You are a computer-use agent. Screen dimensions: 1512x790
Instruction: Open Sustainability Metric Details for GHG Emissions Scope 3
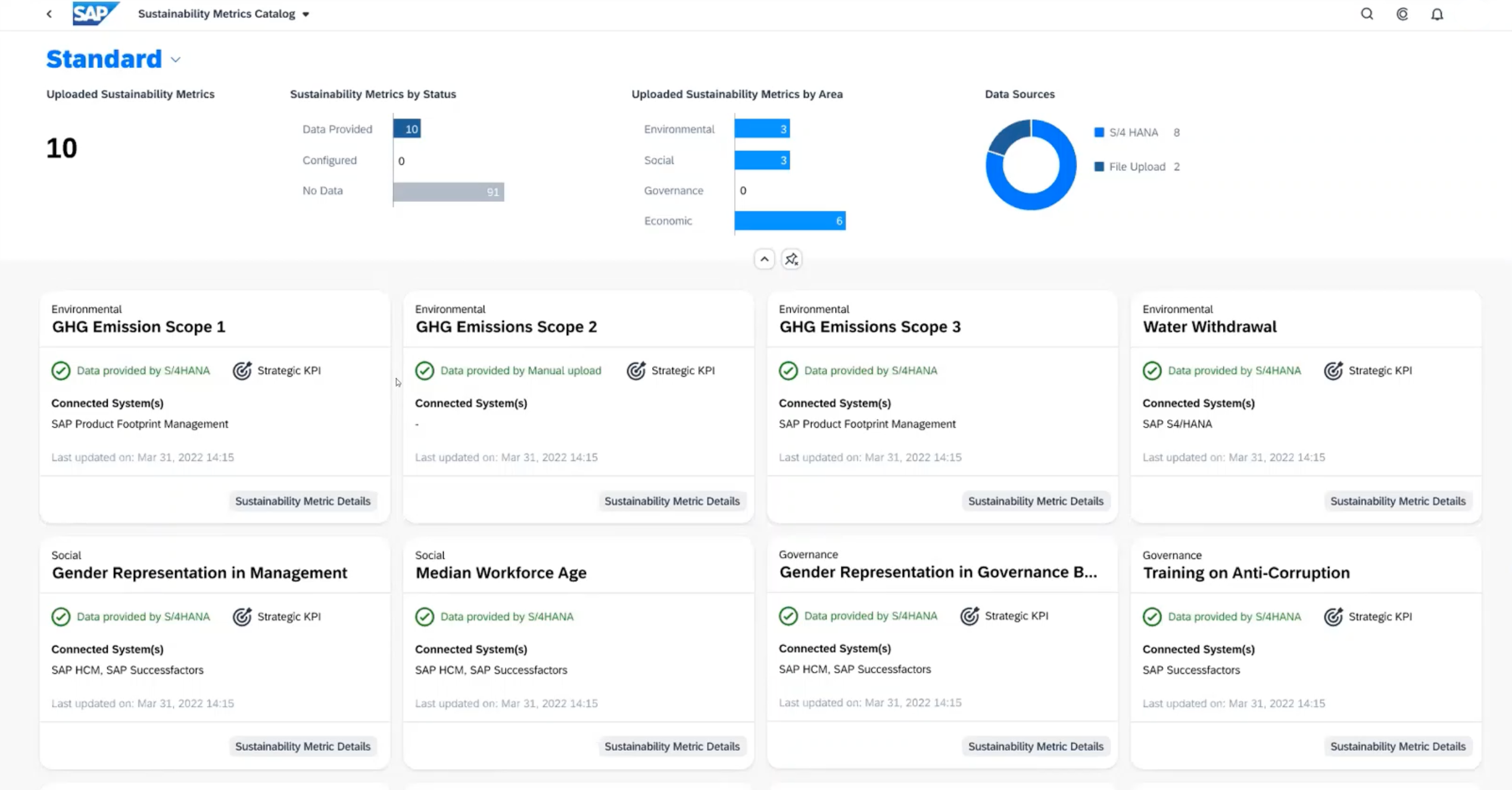pyautogui.click(x=1036, y=501)
